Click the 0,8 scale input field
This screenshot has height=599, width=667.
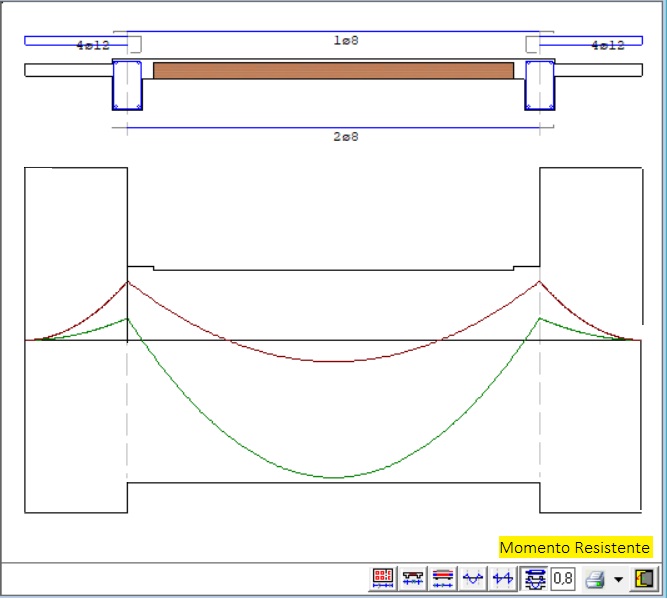(x=563, y=579)
